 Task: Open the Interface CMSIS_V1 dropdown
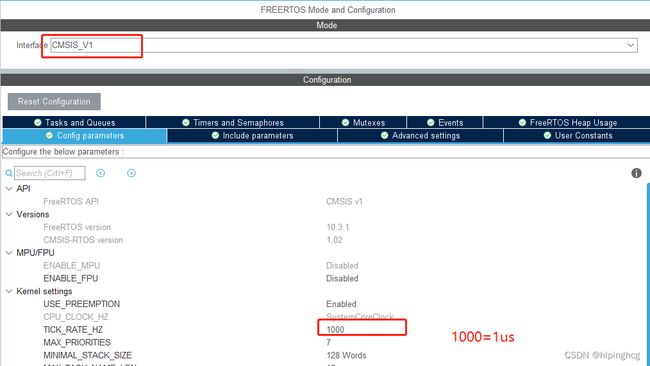click(x=344, y=45)
